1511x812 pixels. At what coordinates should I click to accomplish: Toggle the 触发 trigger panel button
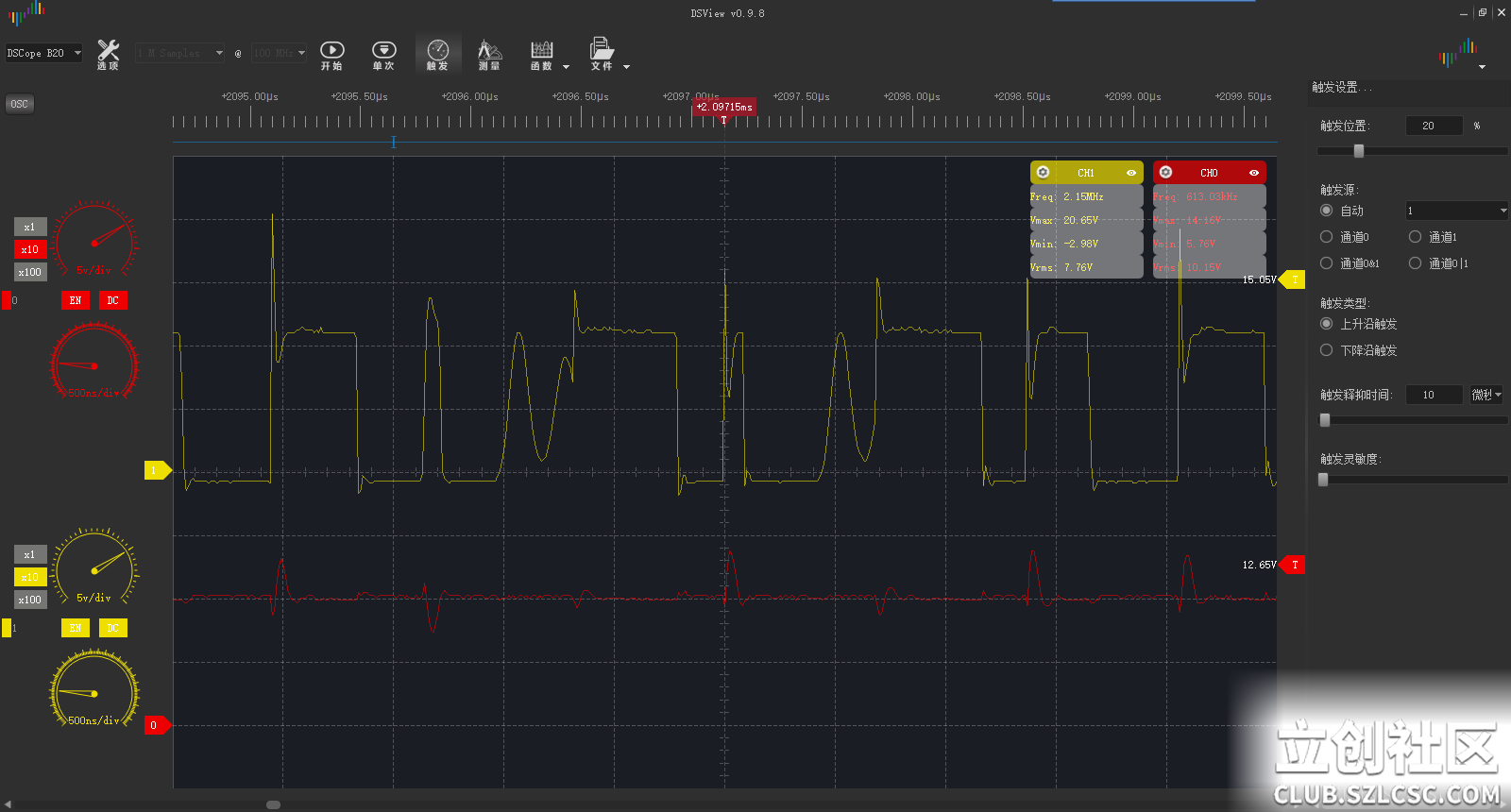tap(437, 55)
